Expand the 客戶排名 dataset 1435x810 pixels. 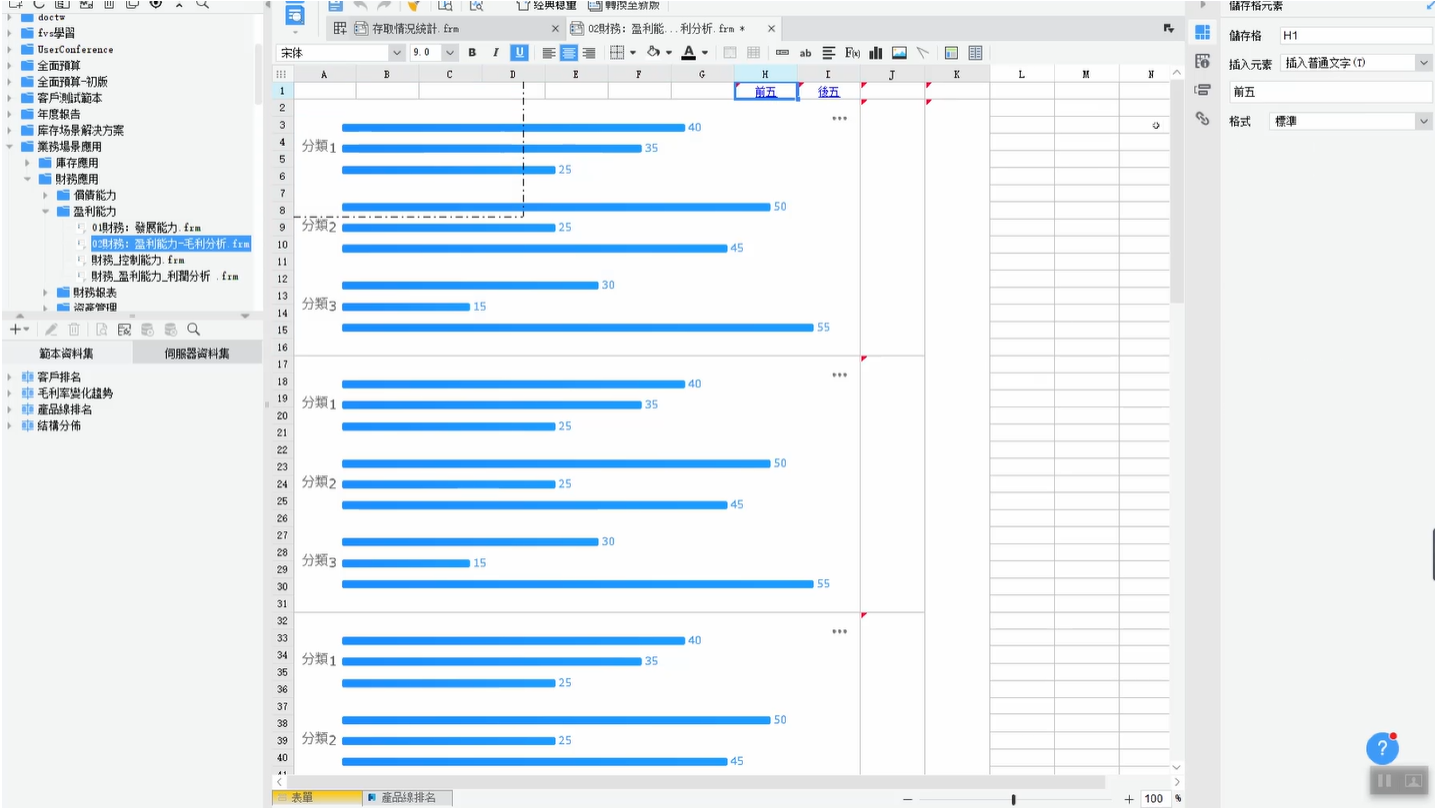tap(10, 377)
